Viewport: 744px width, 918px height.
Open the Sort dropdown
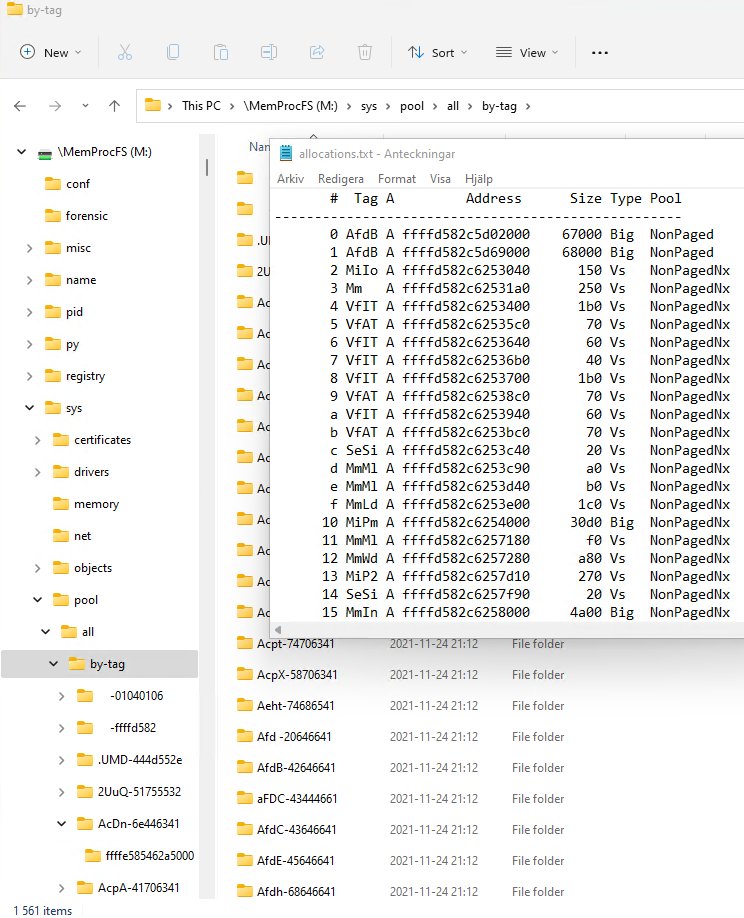click(x=438, y=53)
